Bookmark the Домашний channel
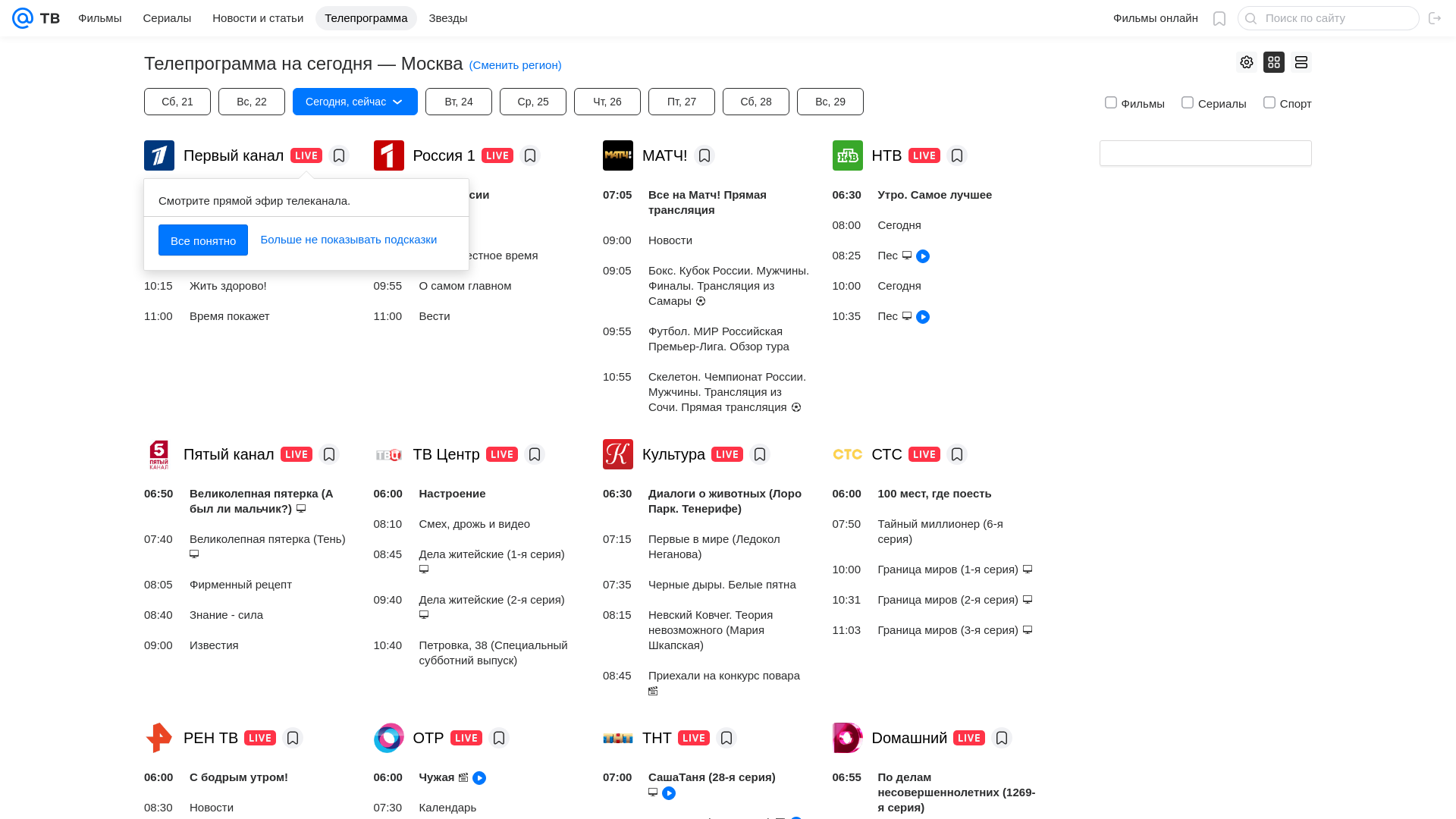The width and height of the screenshot is (1456, 819). tap(1002, 738)
